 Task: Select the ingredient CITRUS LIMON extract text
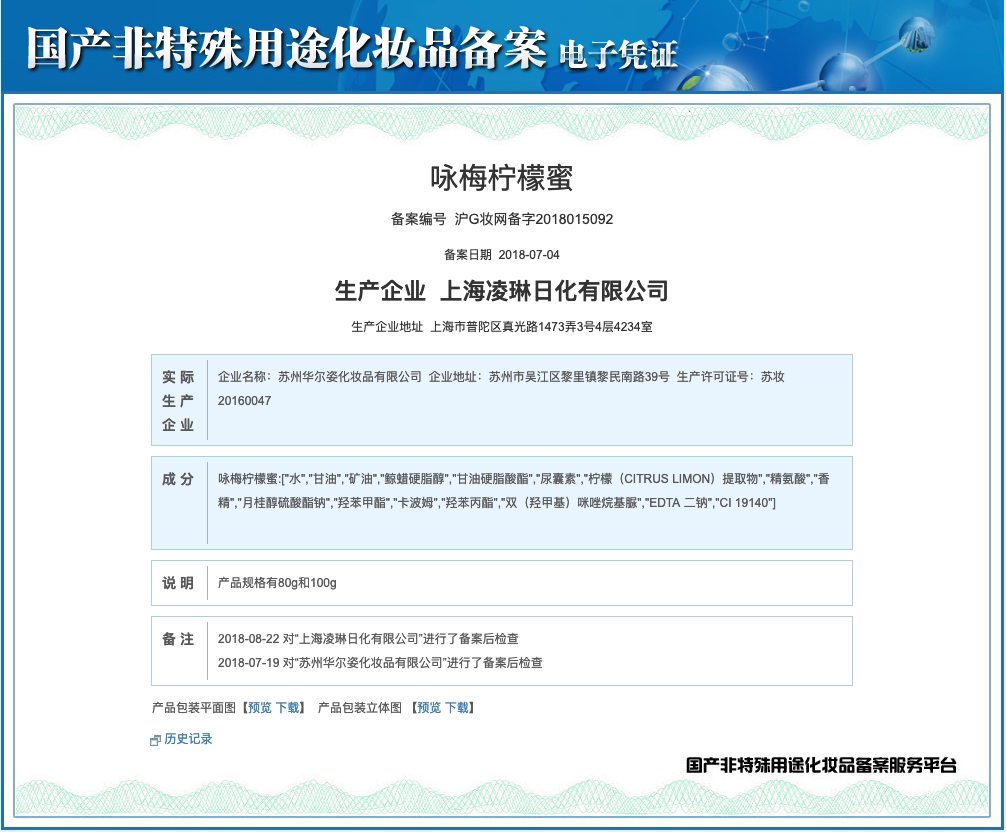[674, 479]
